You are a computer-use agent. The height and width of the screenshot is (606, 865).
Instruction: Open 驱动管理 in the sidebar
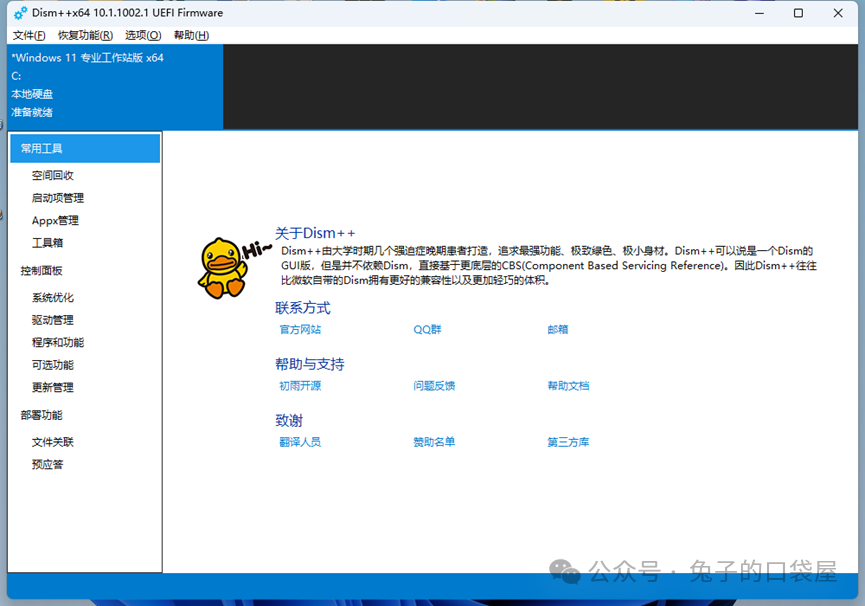tap(52, 320)
